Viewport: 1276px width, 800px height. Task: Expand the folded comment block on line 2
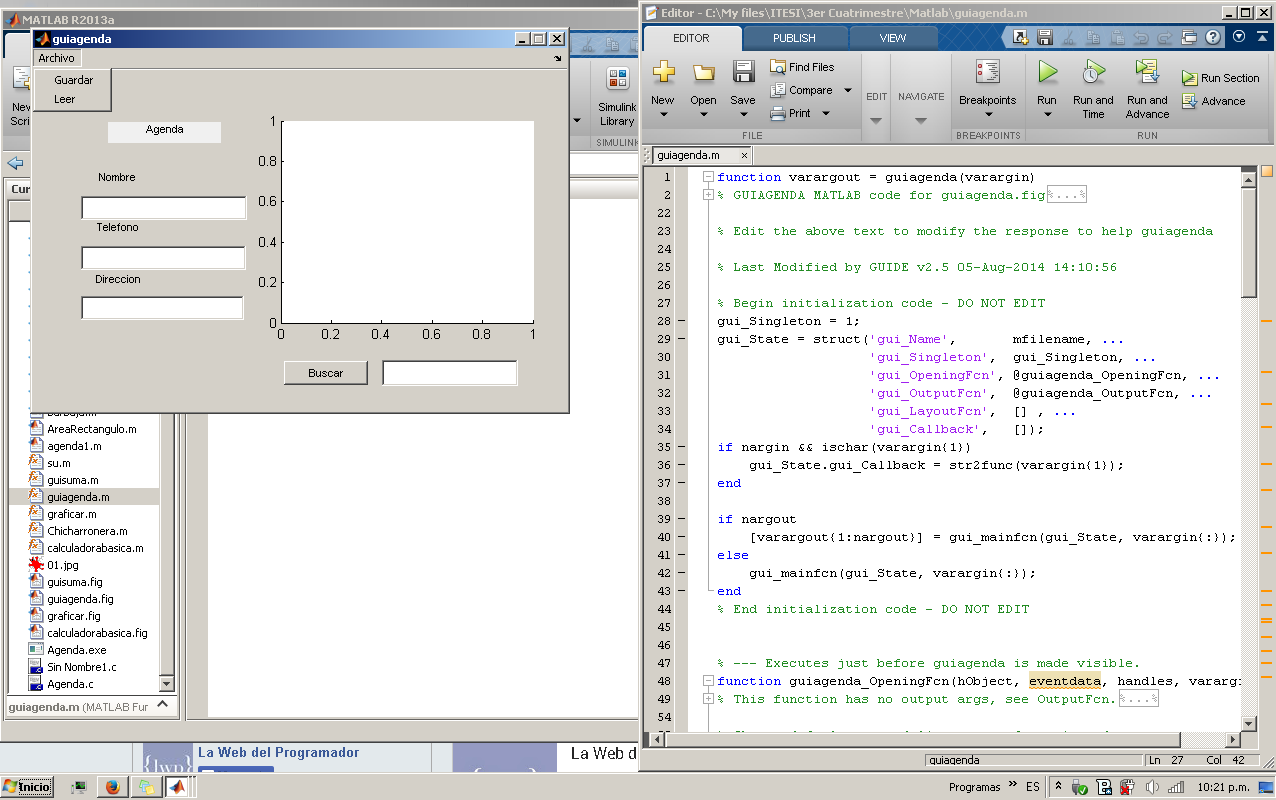coord(708,195)
